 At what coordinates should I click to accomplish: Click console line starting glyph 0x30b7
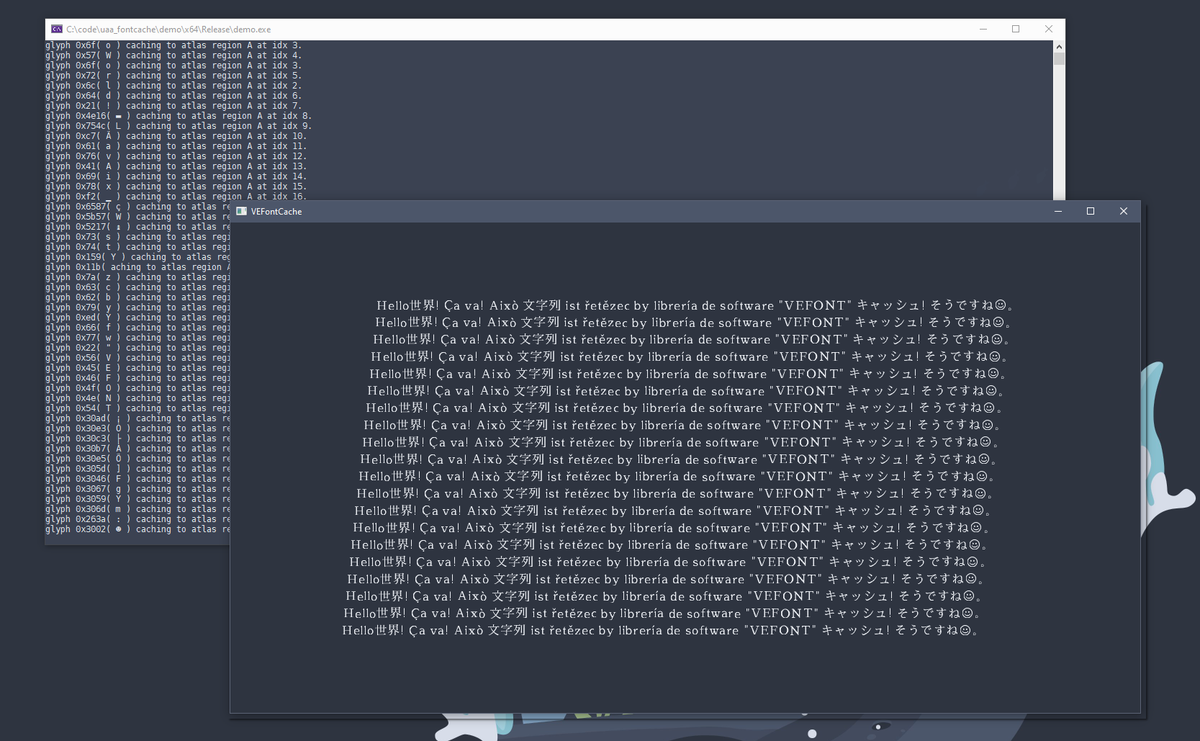coord(138,449)
